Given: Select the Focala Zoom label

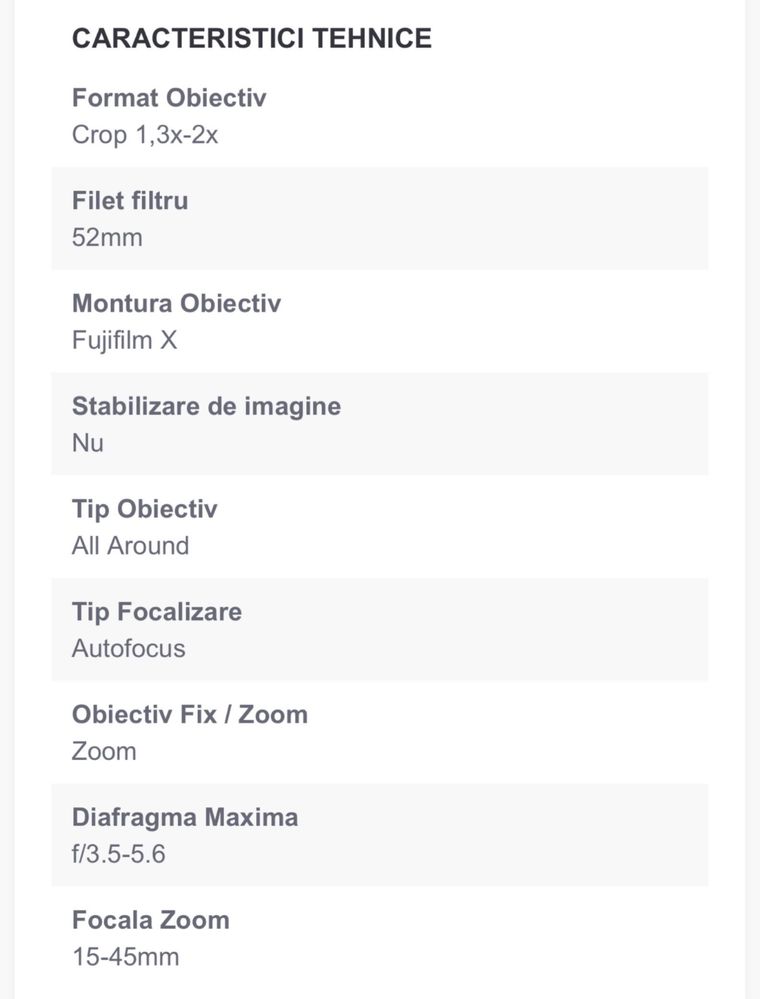Looking at the screenshot, I should (x=151, y=920).
